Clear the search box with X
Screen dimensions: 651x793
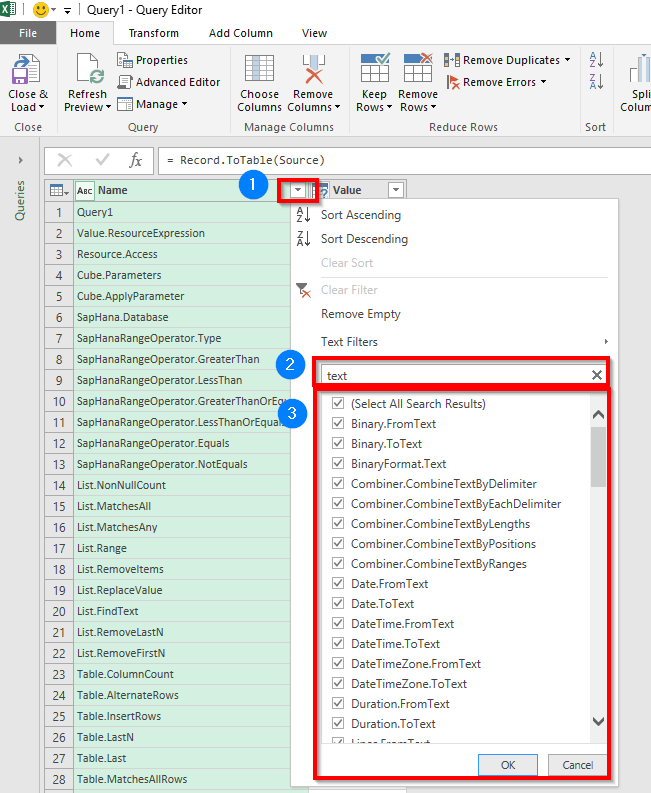597,375
